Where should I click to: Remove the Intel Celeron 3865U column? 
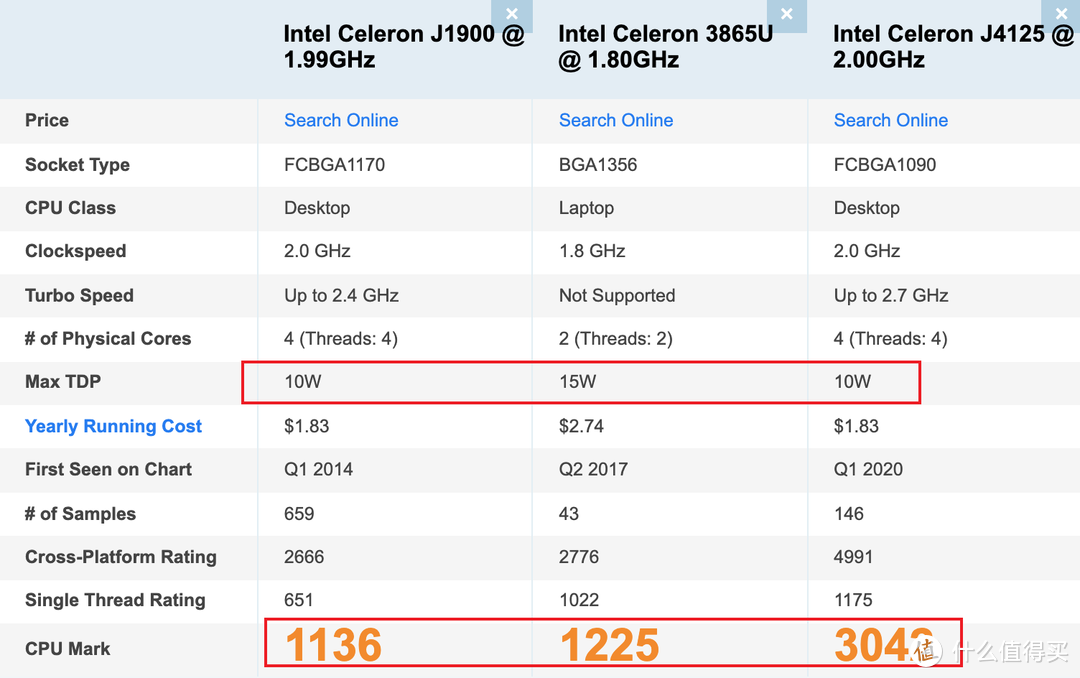pyautogui.click(x=787, y=15)
